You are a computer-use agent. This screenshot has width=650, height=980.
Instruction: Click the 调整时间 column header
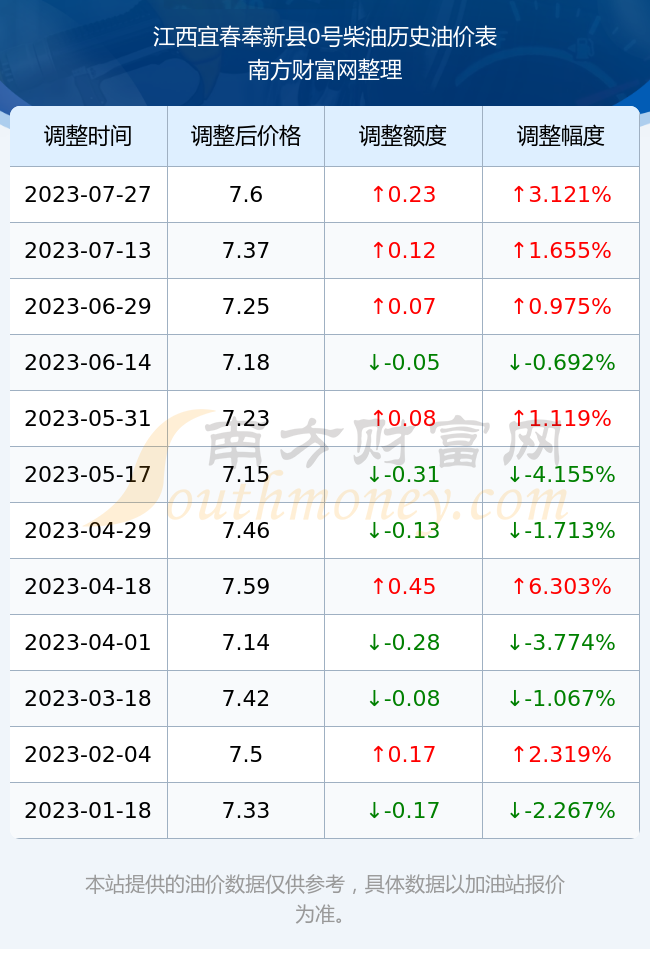(88, 136)
